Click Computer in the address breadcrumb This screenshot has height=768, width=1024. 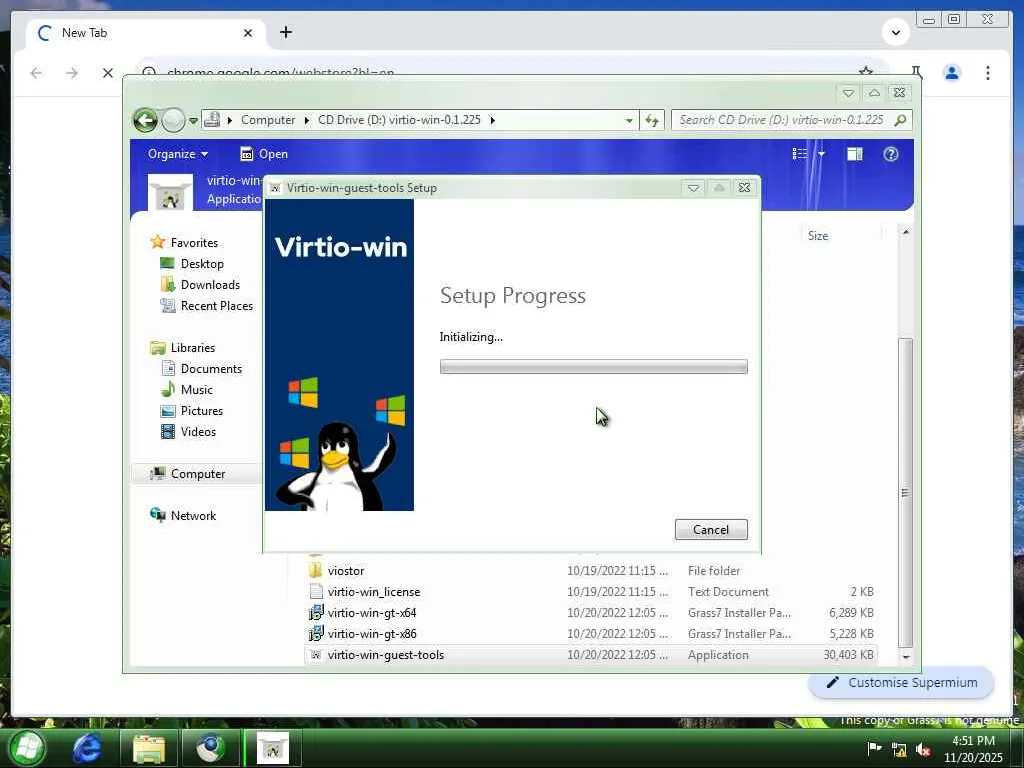point(268,120)
